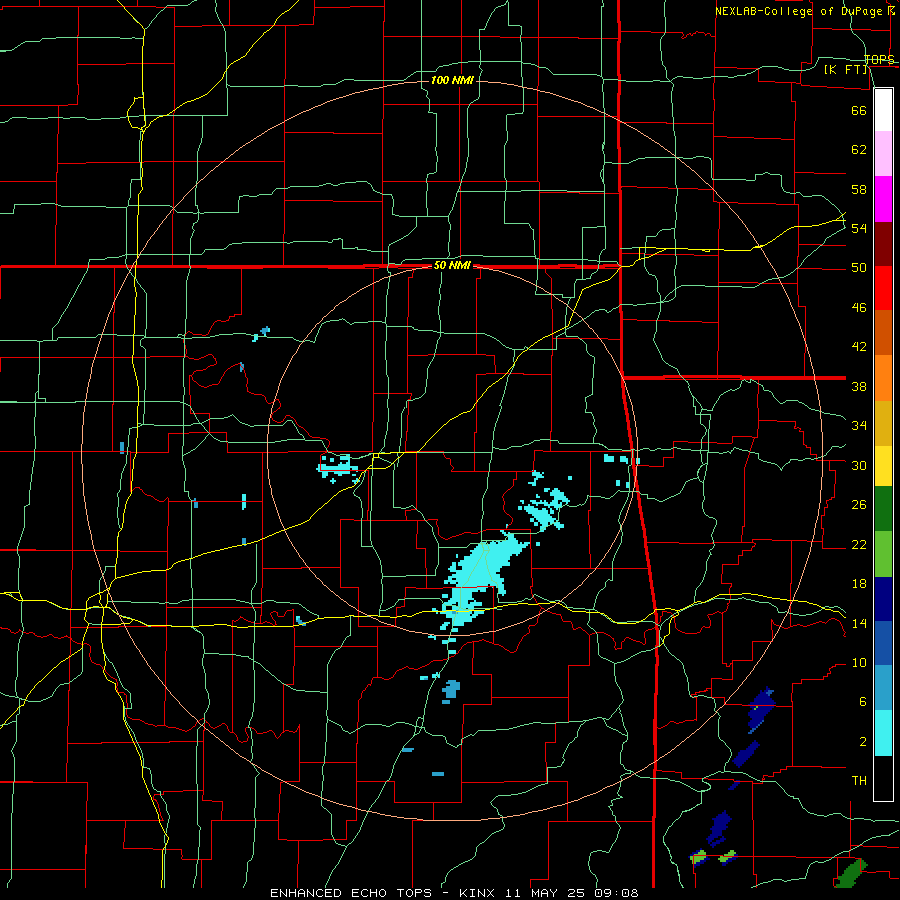
Task: Click the 58 legend value
Action: tap(859, 189)
